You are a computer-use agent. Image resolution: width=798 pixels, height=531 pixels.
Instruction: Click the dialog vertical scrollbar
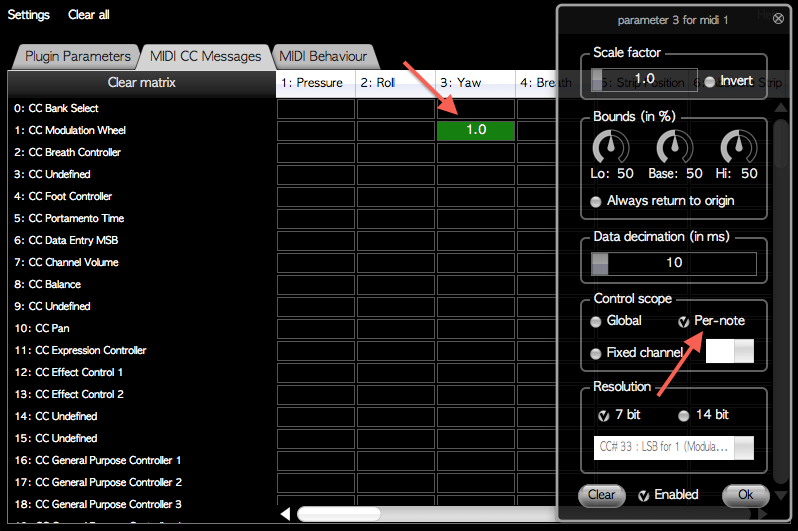(781, 300)
